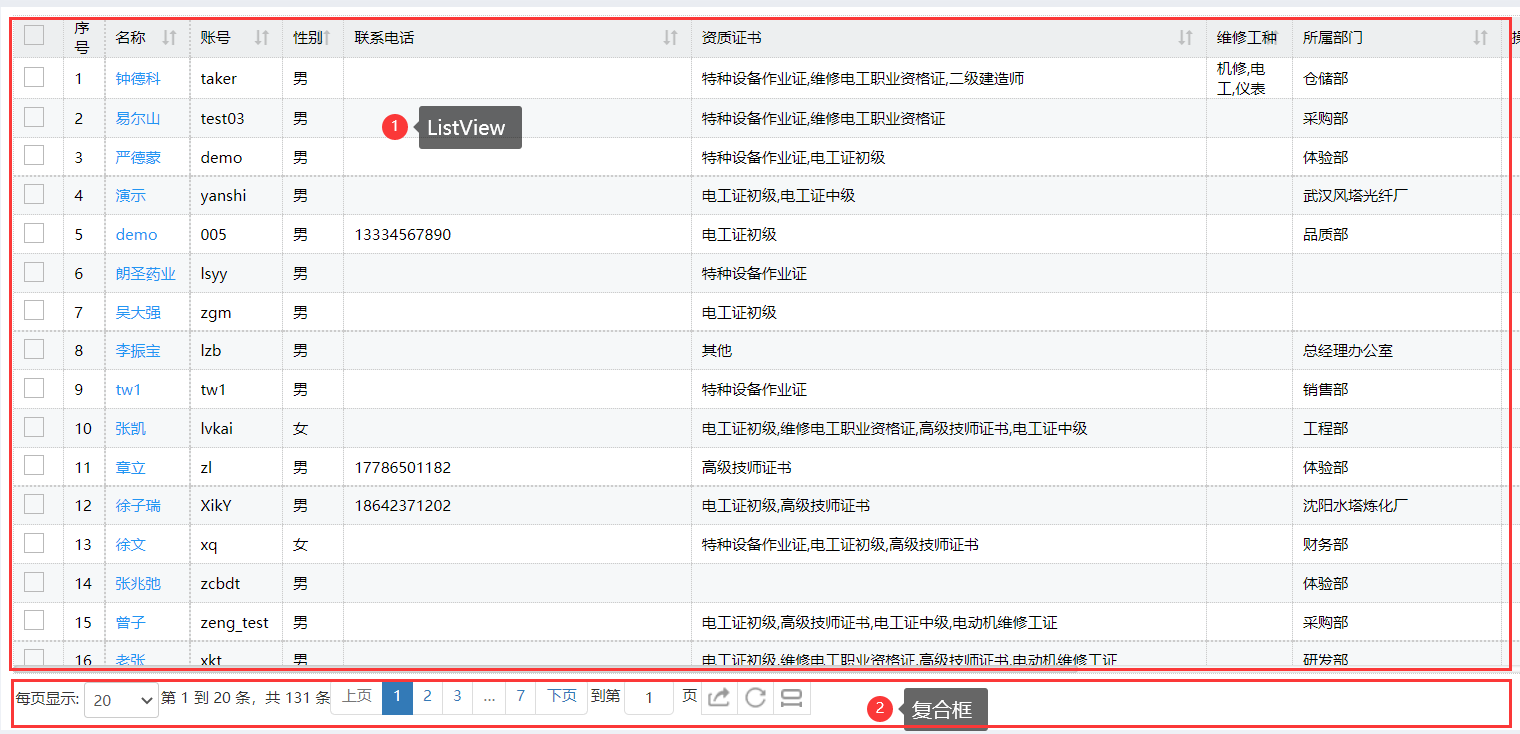Viewport: 1520px width, 734px height.
Task: Open the demo name link
Action: tap(137, 235)
